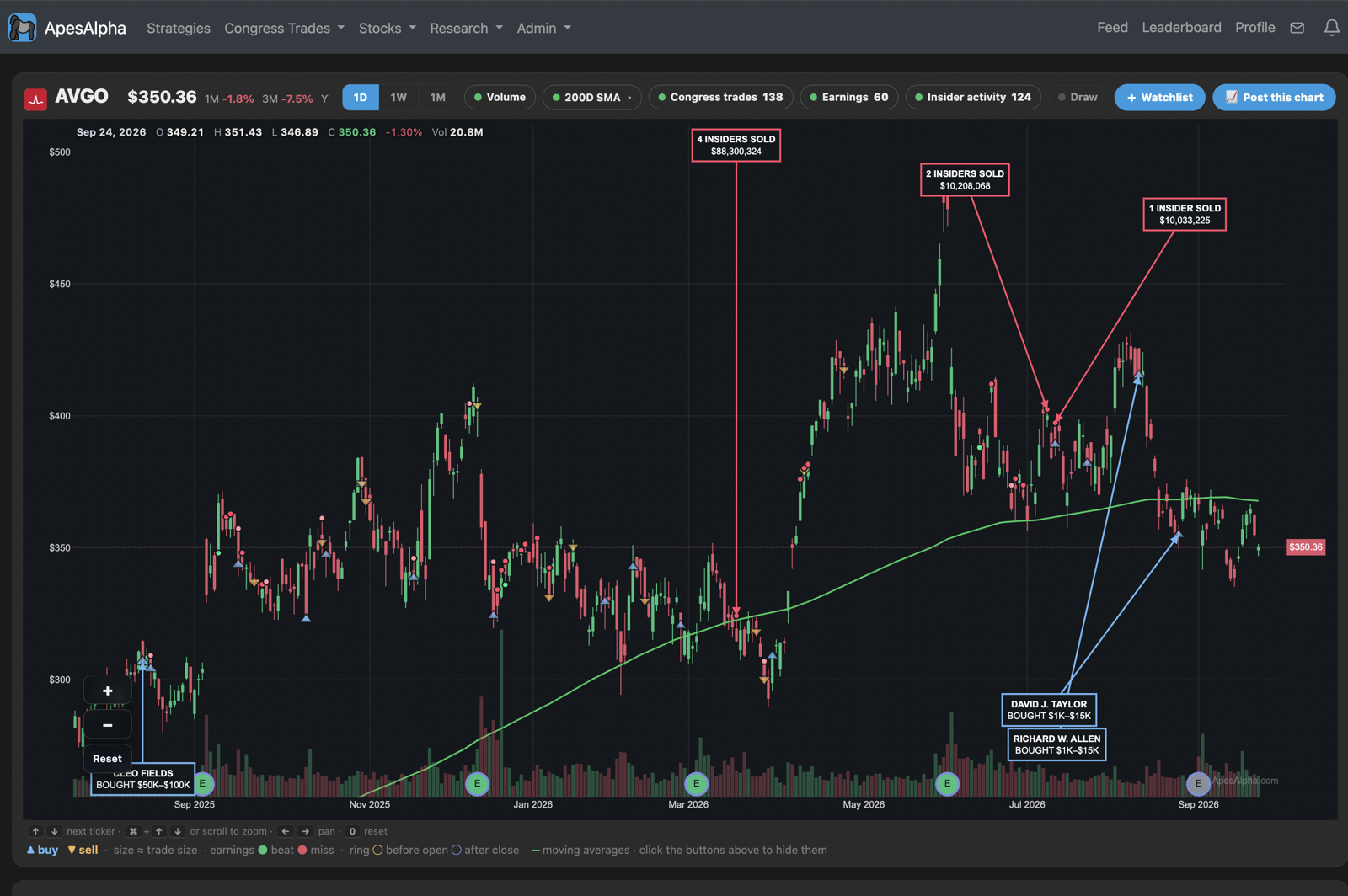The height and width of the screenshot is (896, 1348).
Task: Go to the Leaderboard page
Action: point(1181,28)
